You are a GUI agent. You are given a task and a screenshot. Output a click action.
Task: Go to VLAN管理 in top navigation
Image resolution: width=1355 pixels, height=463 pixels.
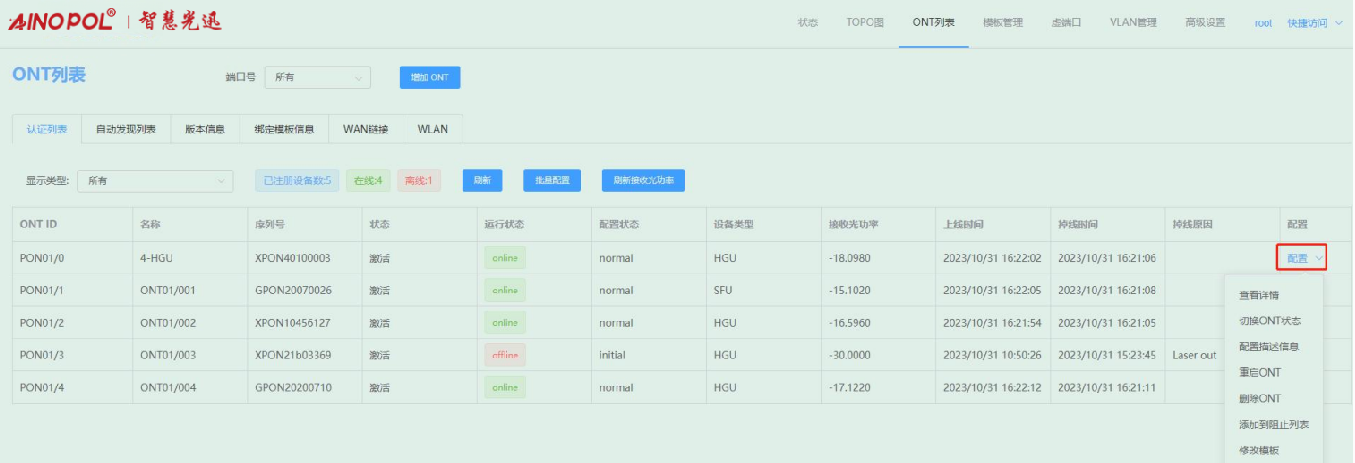1132,23
